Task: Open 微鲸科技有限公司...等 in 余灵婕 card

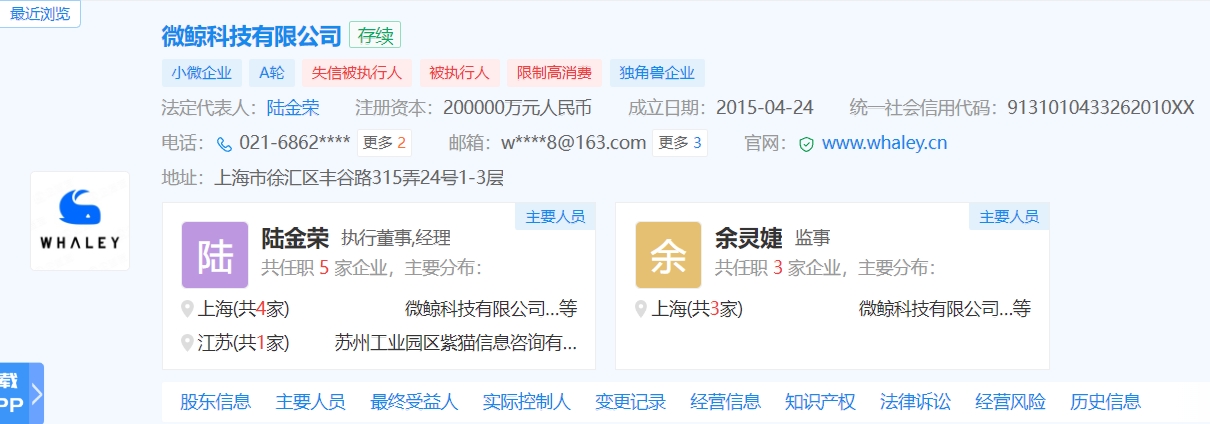Action: 945,309
